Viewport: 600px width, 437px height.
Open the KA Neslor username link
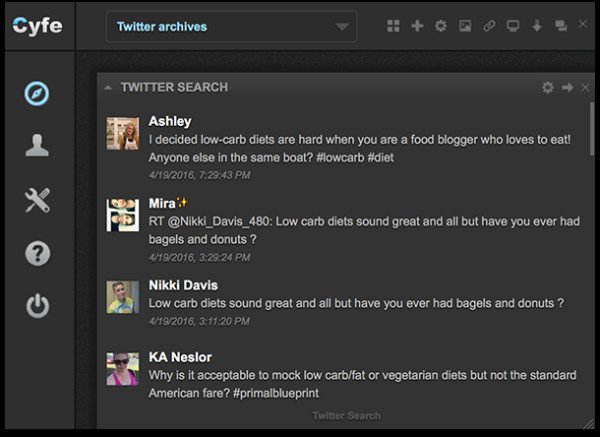[180, 357]
